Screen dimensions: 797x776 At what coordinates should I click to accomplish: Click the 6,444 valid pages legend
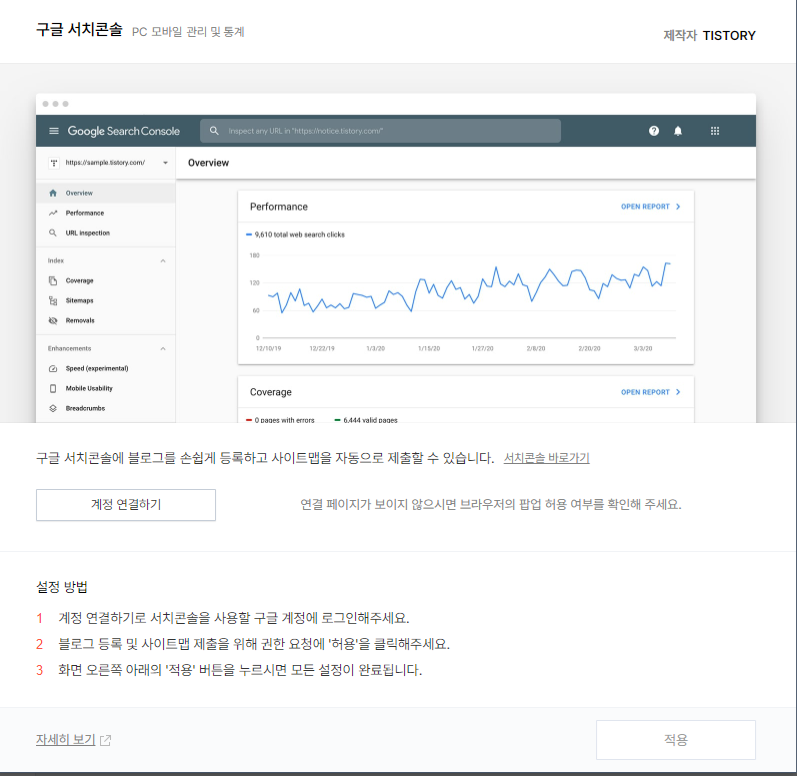(x=366, y=420)
